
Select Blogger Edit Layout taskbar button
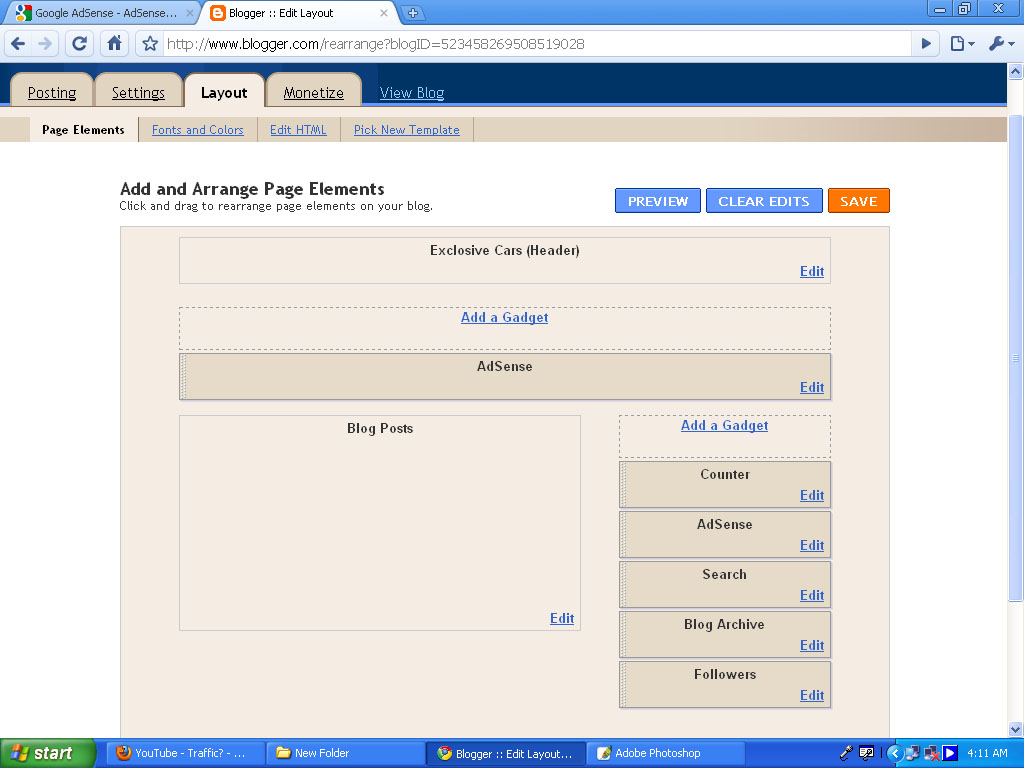[x=505, y=753]
